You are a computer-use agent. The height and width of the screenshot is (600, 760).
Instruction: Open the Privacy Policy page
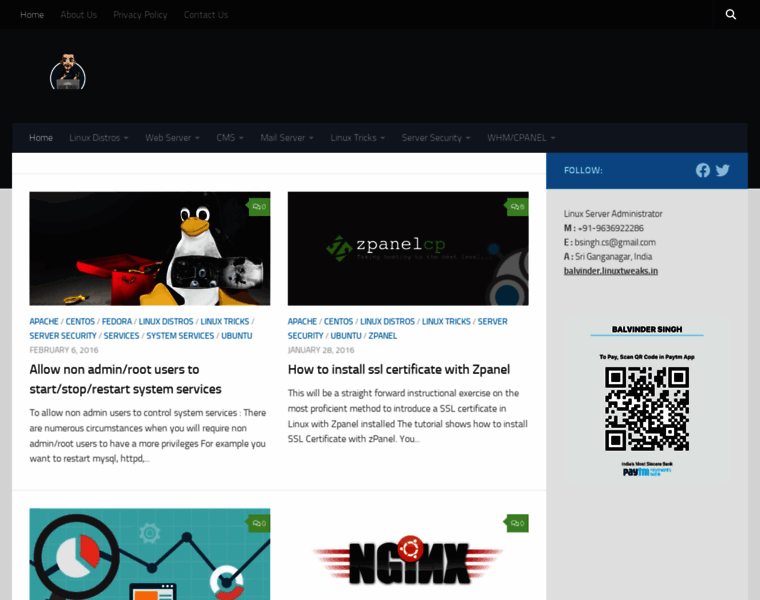(x=140, y=15)
